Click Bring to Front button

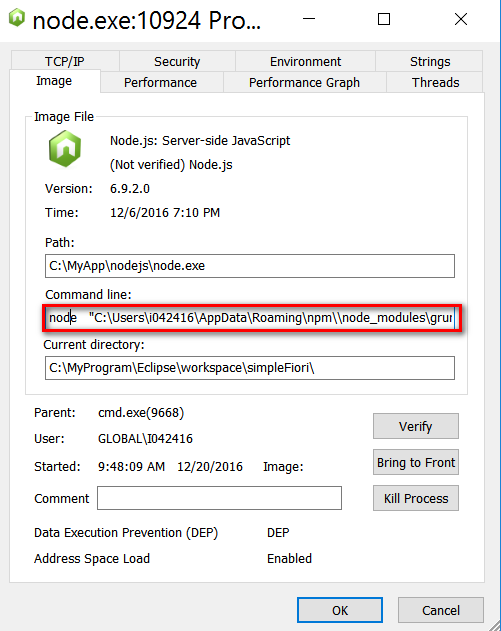pyautogui.click(x=416, y=462)
